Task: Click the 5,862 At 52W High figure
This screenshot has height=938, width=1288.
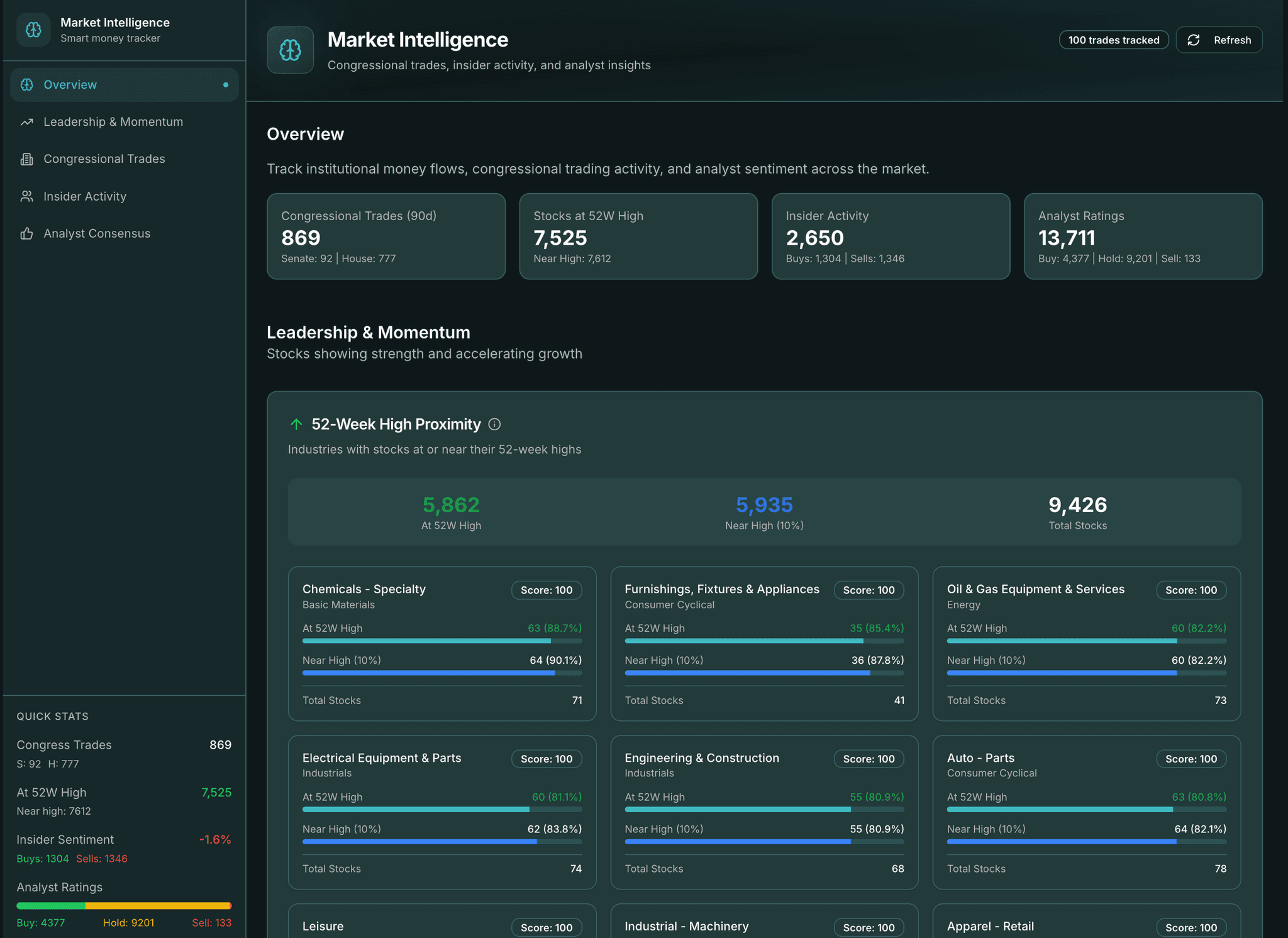Action: pos(451,505)
